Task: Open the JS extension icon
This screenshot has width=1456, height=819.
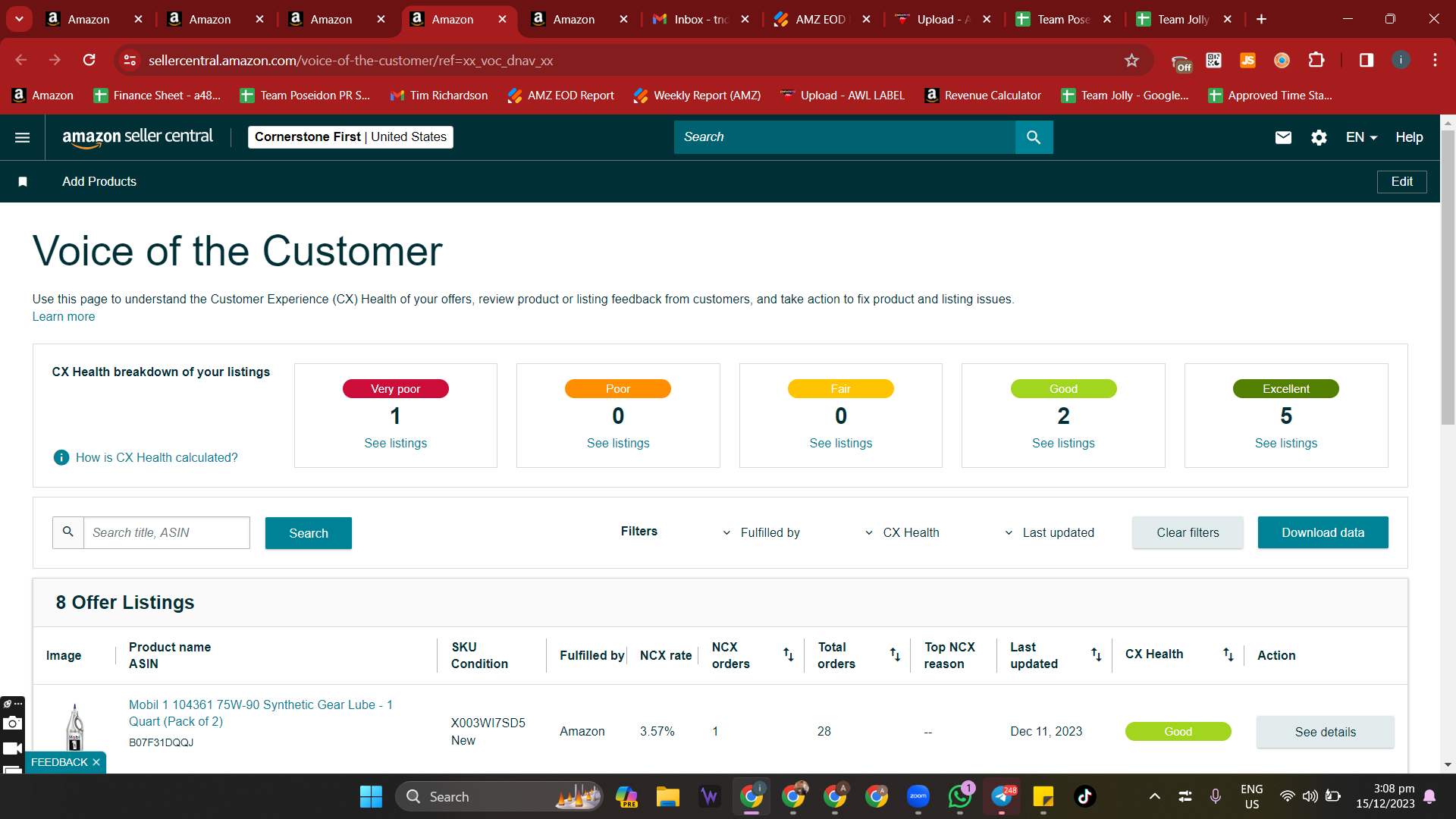Action: [1247, 60]
